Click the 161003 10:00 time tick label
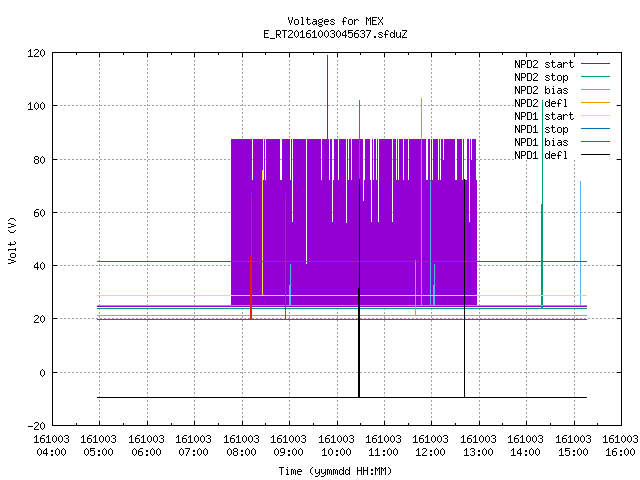This screenshot has height=480, width=640. [336, 446]
